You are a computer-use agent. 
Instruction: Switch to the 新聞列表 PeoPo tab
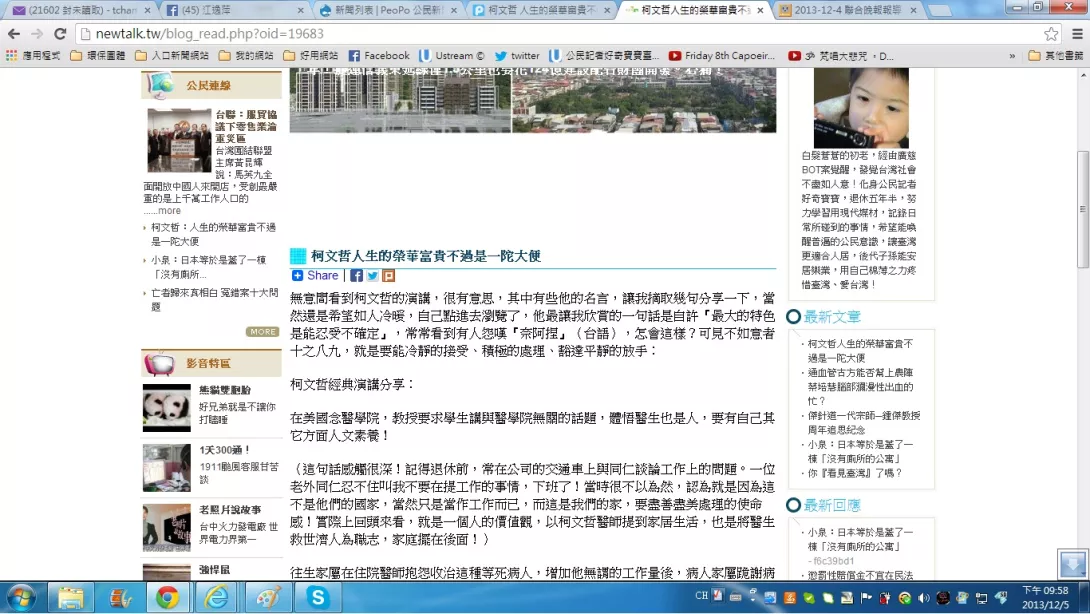(x=387, y=10)
